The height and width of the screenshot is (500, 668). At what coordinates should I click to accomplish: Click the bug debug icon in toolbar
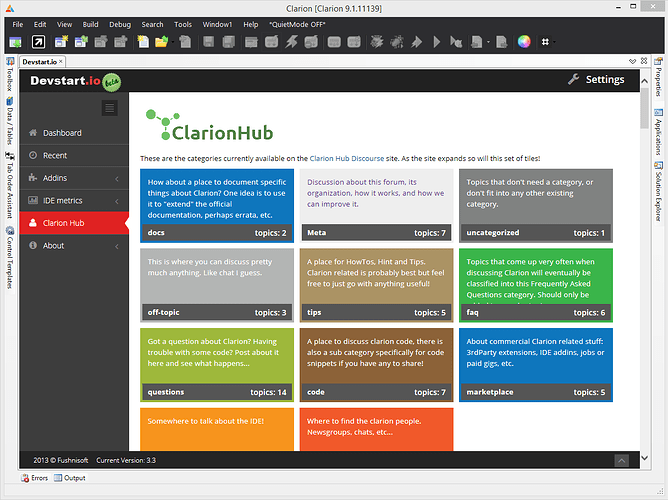(x=397, y=41)
